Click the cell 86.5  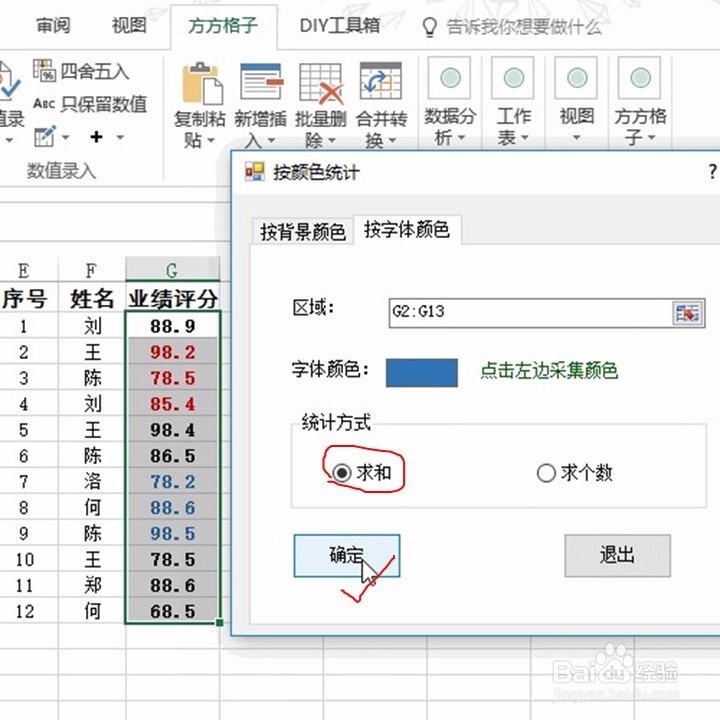pos(173,456)
